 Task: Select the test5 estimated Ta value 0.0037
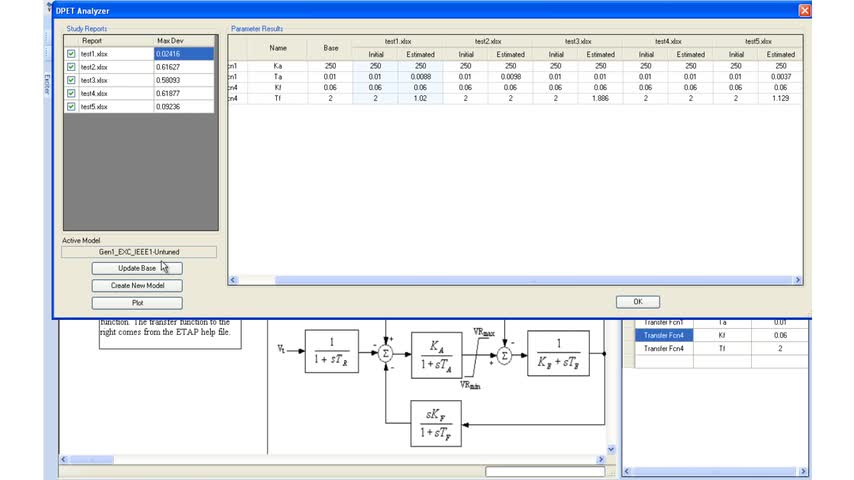click(x=780, y=77)
